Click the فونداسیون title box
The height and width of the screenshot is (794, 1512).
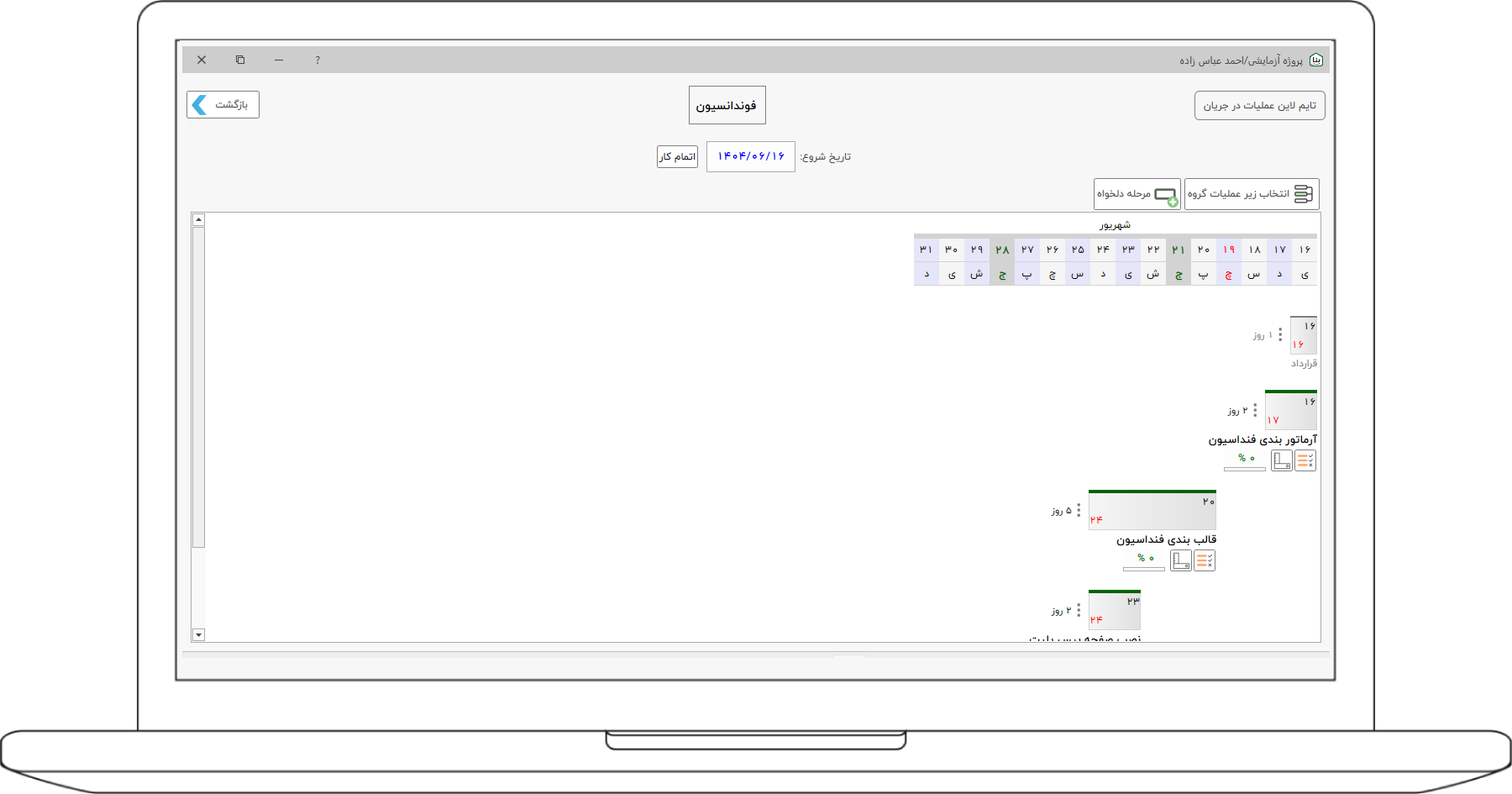[727, 106]
